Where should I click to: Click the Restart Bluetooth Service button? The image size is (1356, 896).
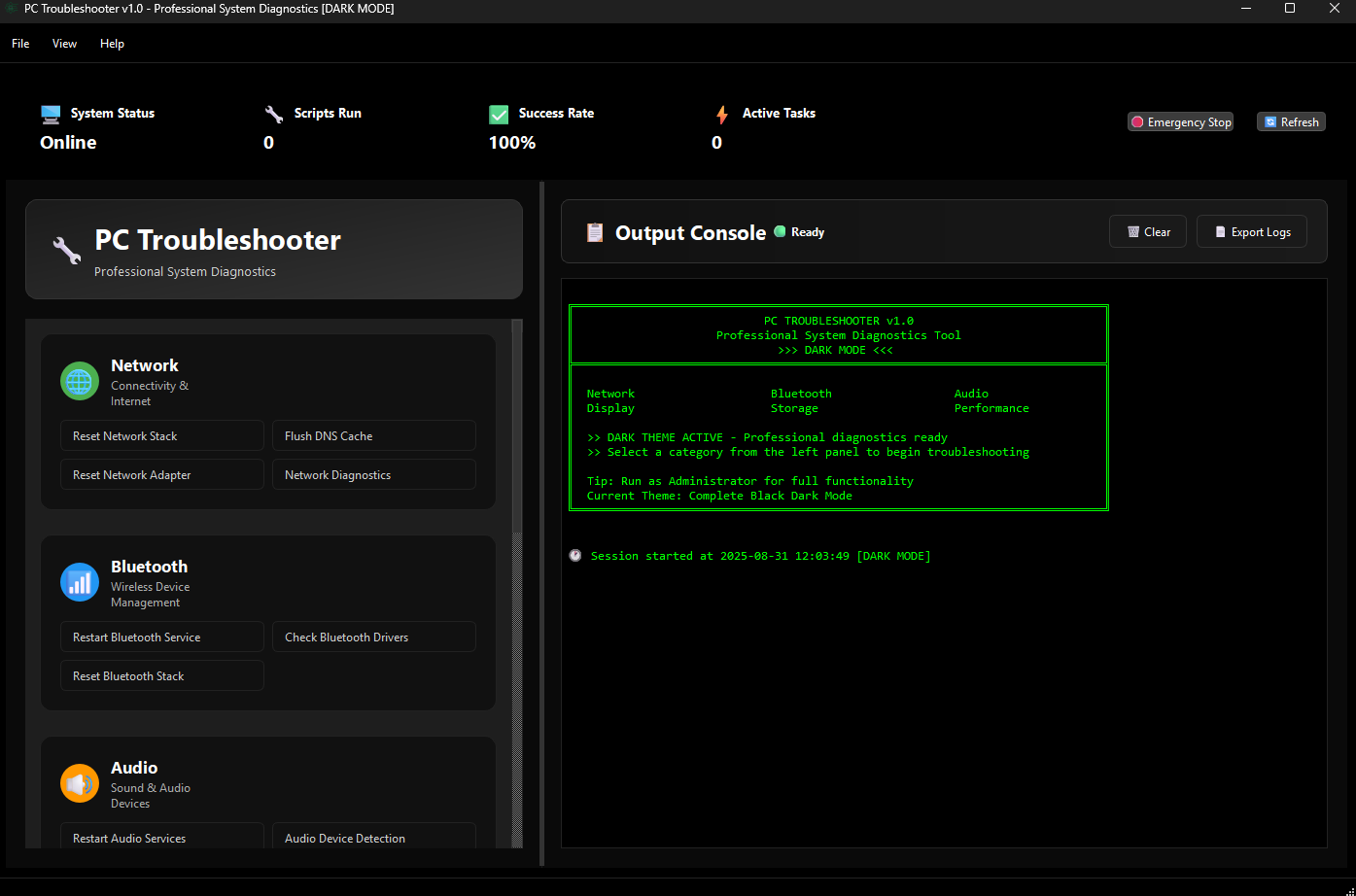pyautogui.click(x=161, y=637)
